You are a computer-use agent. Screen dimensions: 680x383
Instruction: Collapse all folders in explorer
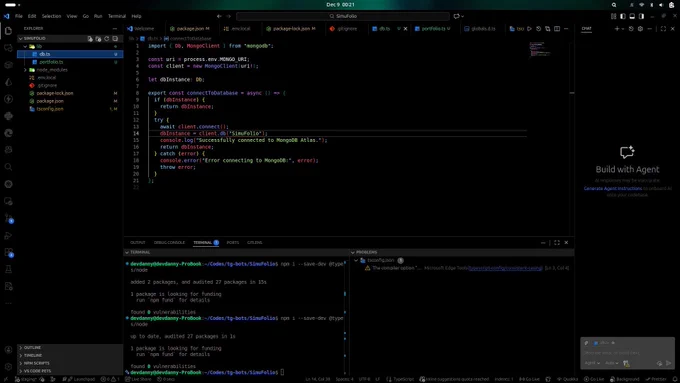(115, 39)
